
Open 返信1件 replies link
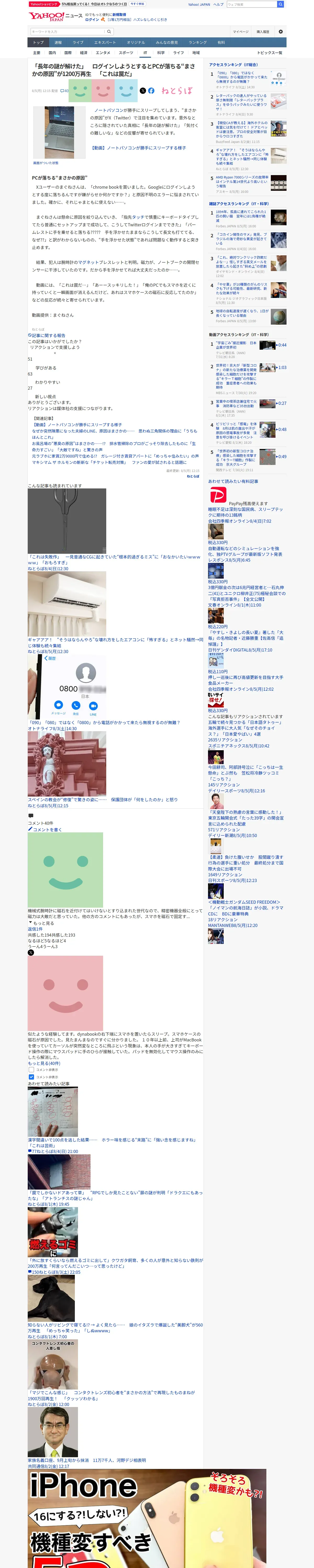point(35,929)
